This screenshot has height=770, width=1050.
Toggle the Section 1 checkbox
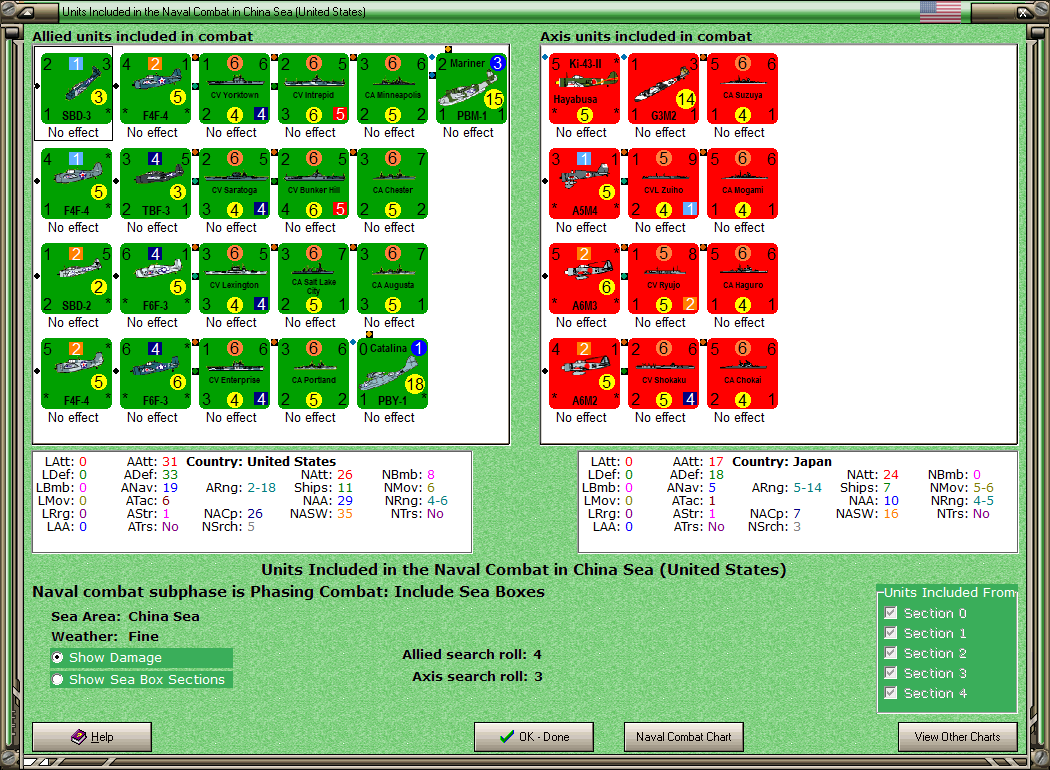(x=891, y=633)
